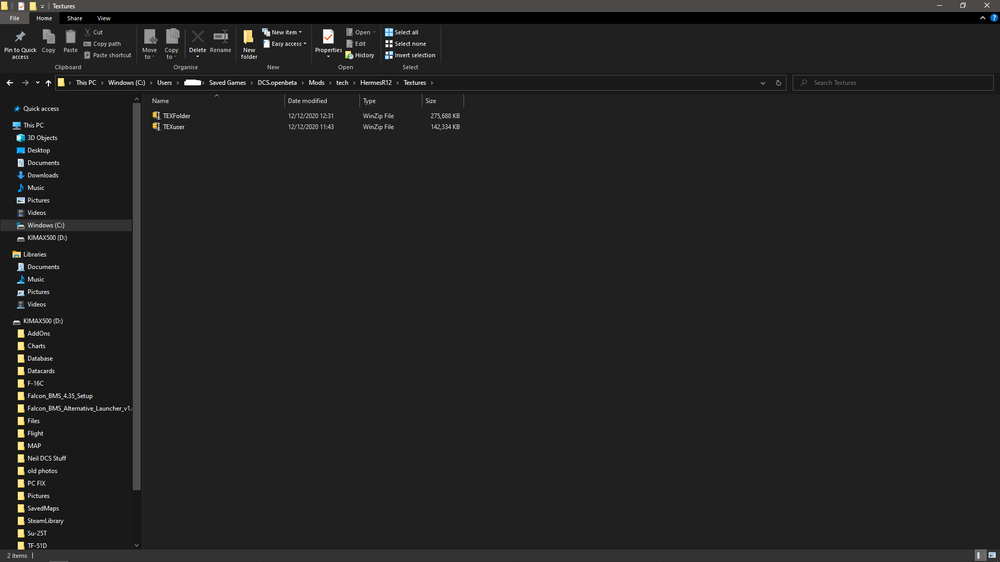The height and width of the screenshot is (562, 1000).
Task: Click the navigation pane scrollbar
Action: pyautogui.click(x=136, y=297)
